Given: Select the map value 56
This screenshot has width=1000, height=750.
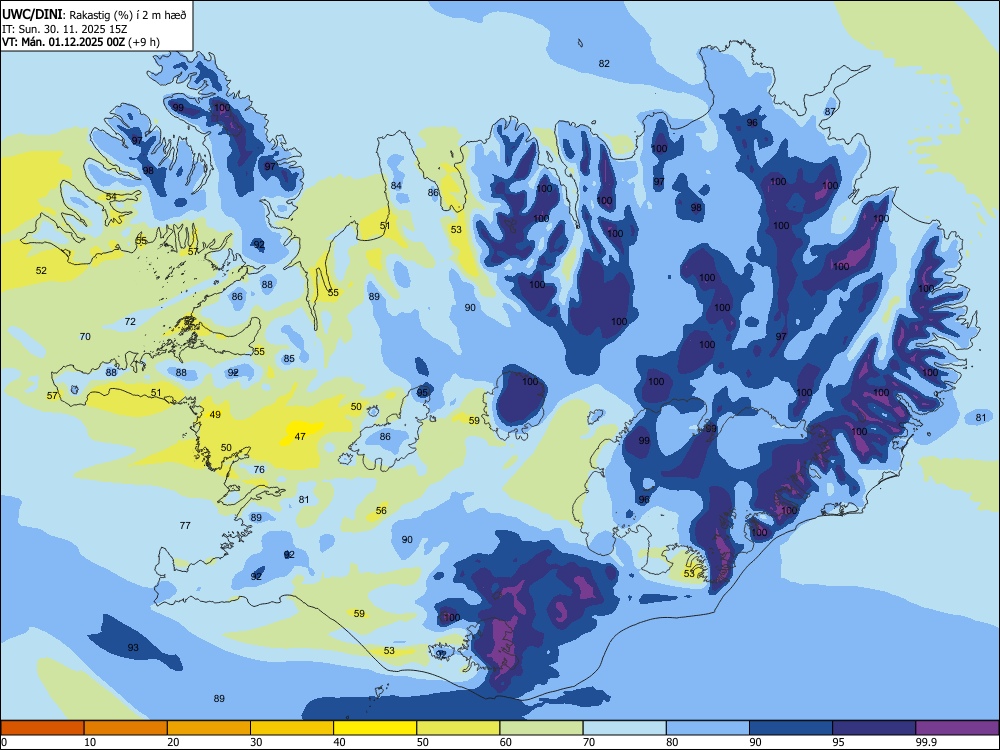Looking at the screenshot, I should [x=381, y=511].
